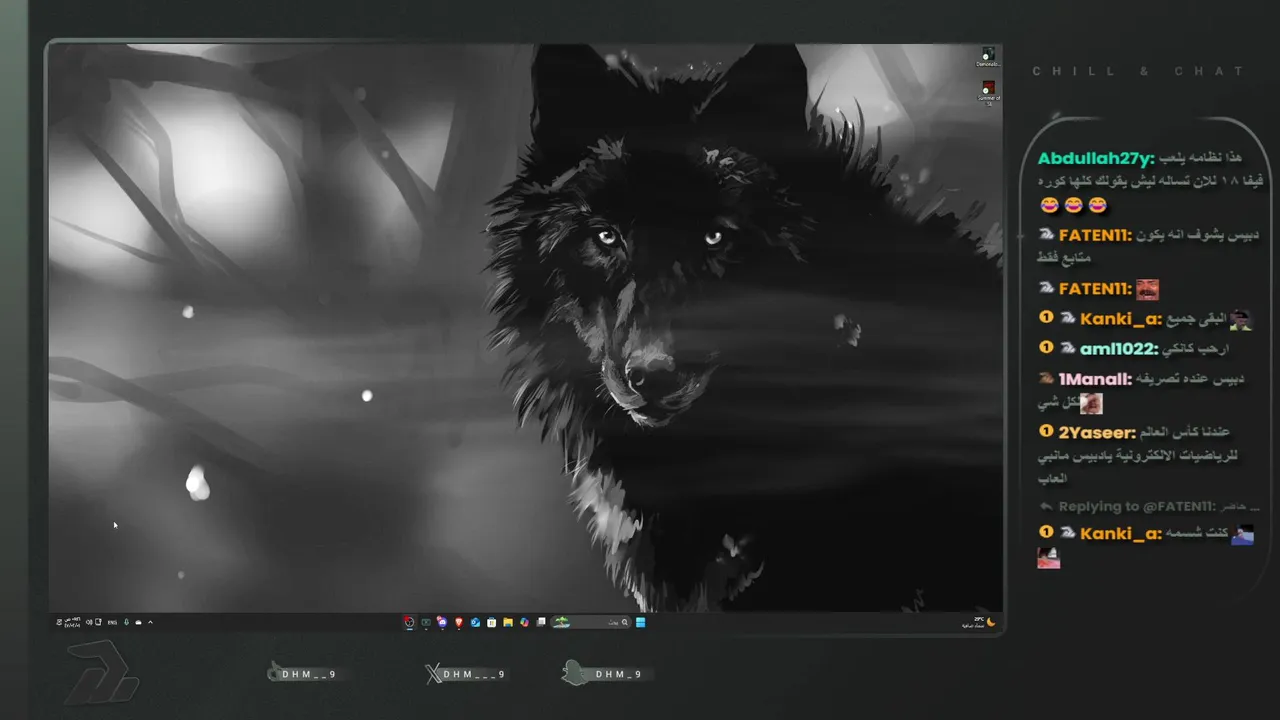Open Outlook from the taskbar
The image size is (1280, 720).
pos(475,622)
